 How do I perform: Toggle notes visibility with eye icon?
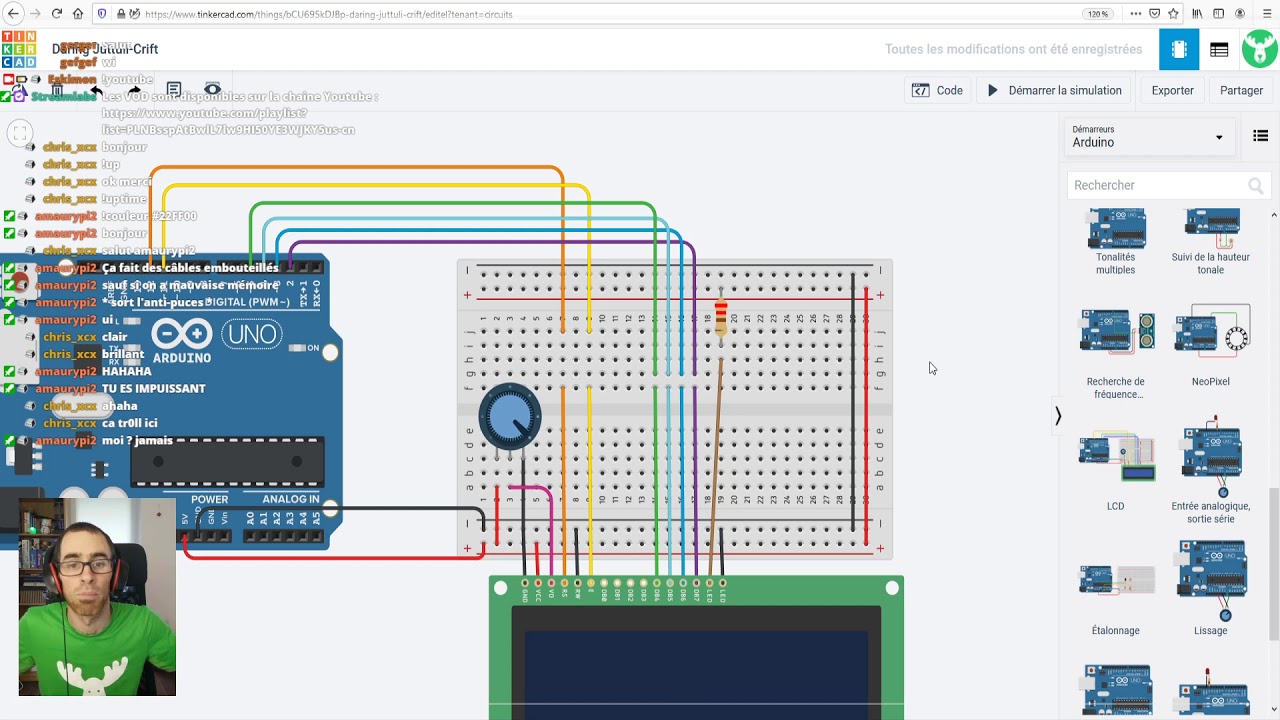(x=212, y=90)
